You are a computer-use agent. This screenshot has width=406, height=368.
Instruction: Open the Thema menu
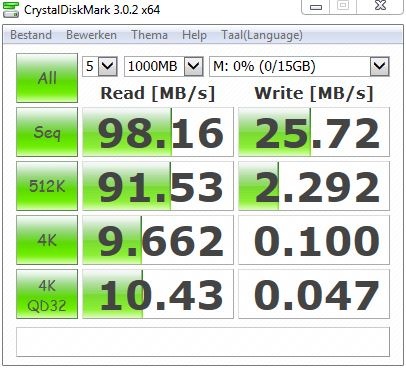click(x=149, y=35)
